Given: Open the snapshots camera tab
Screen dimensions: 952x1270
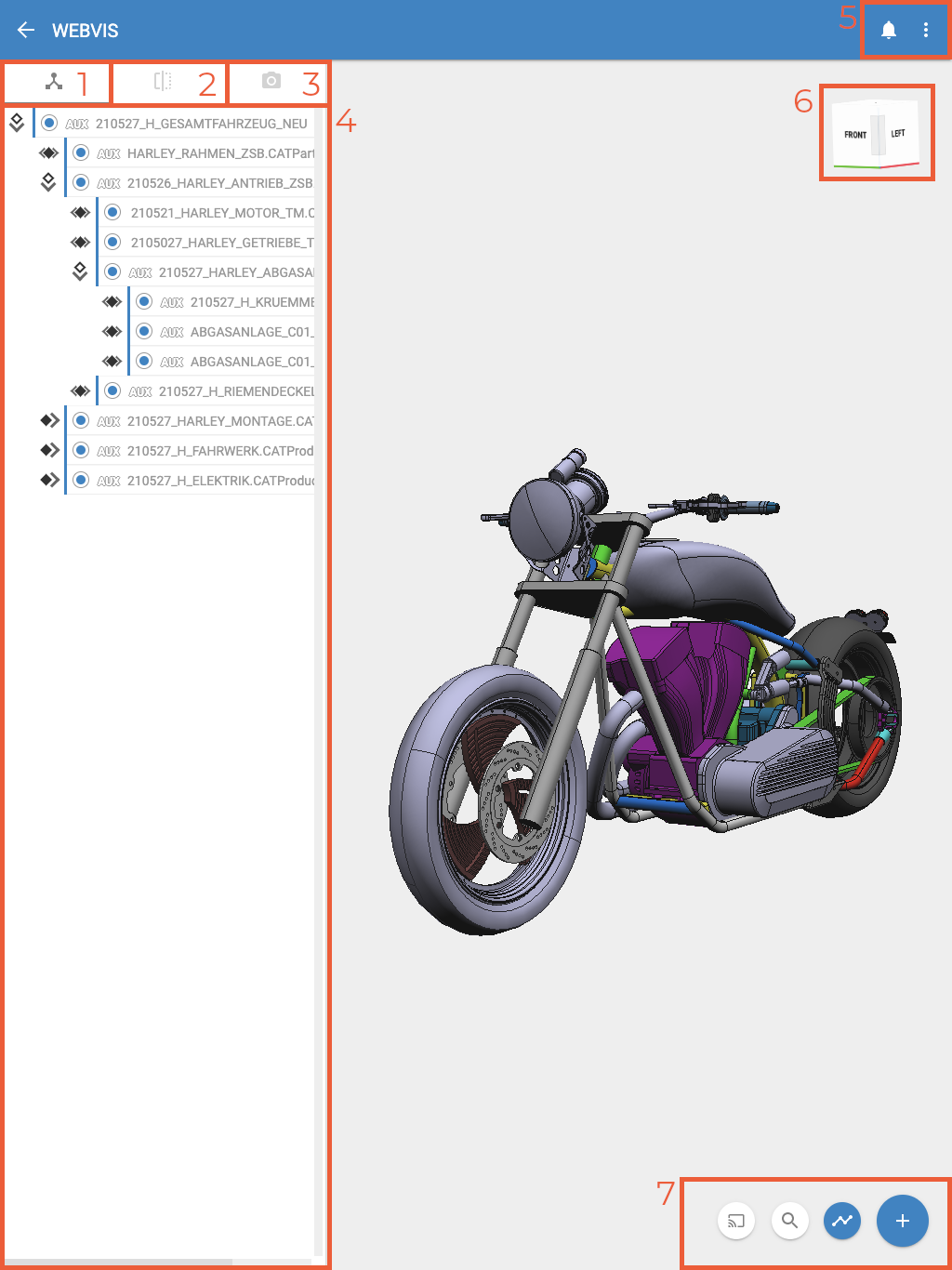Looking at the screenshot, I should coord(271,83).
